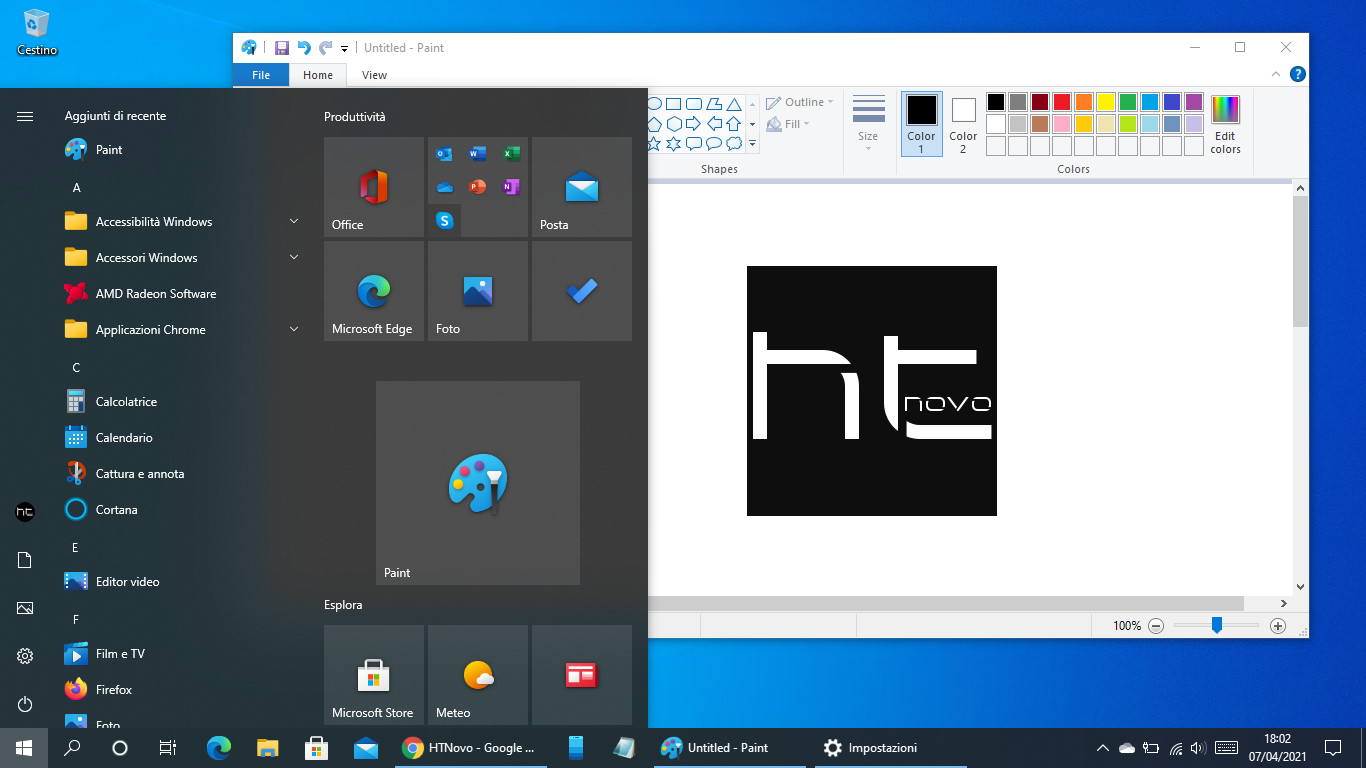Launch Microsoft Edge from the taskbar
Image resolution: width=1366 pixels, height=768 pixels.
click(218, 747)
